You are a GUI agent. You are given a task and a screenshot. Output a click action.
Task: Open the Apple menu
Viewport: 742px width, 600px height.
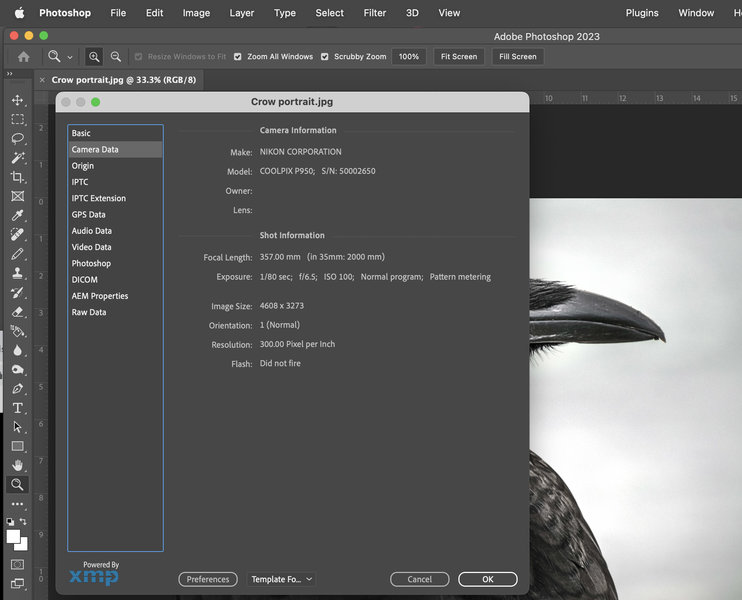pyautogui.click(x=19, y=13)
